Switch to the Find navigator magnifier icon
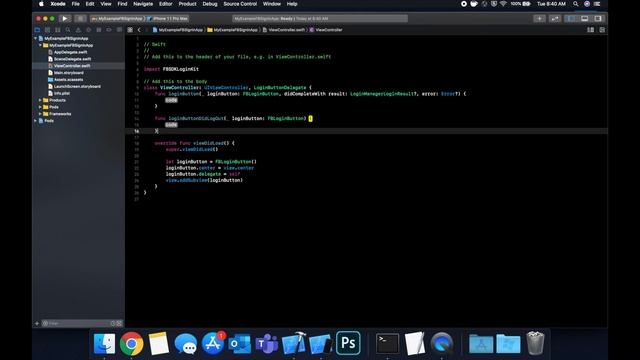640x360 pixels. (68, 30)
